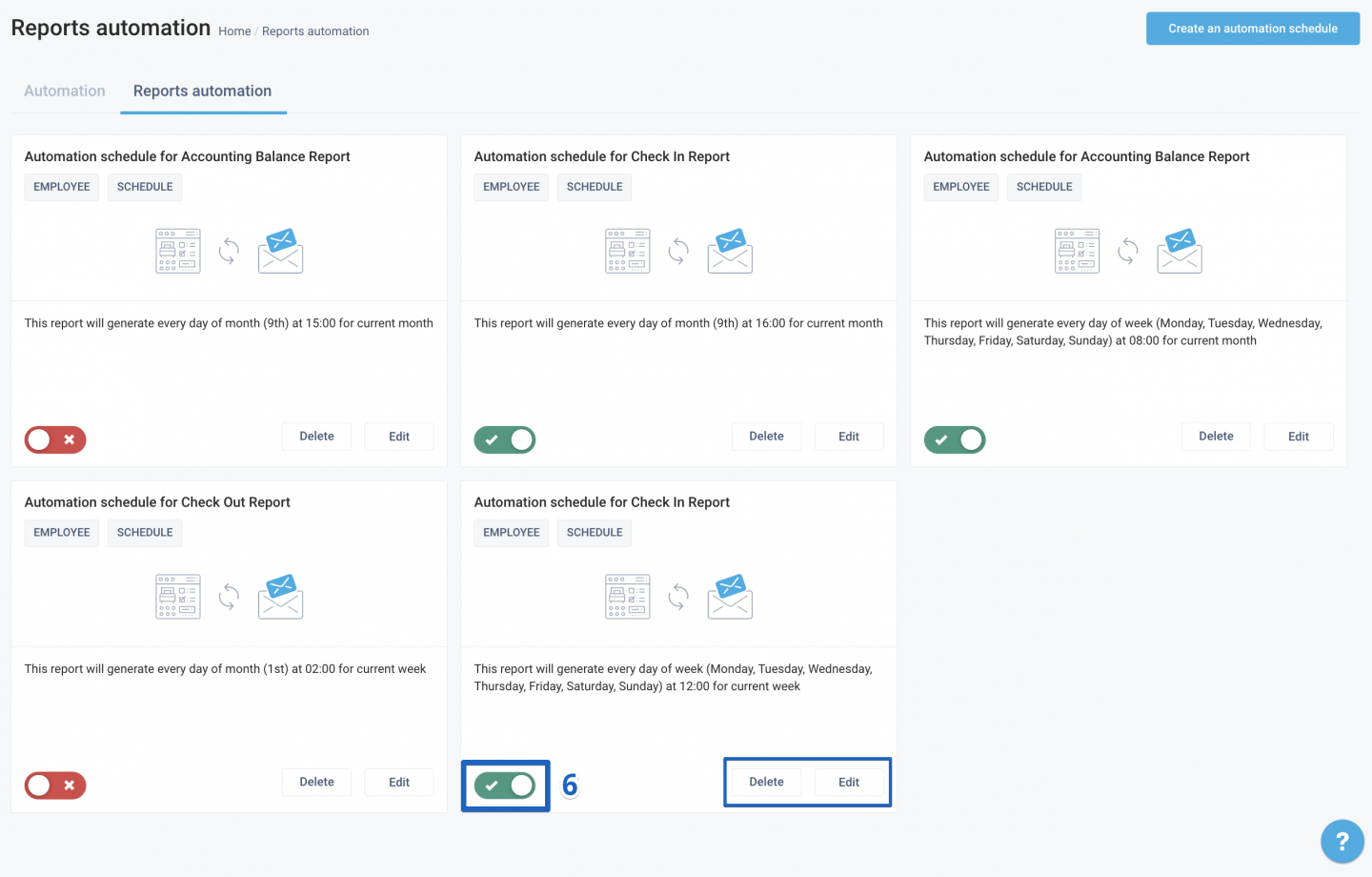The height and width of the screenshot is (877, 1372).
Task: Enable the 15:00 Accounting Balance schedule toggle
Action: click(x=55, y=439)
